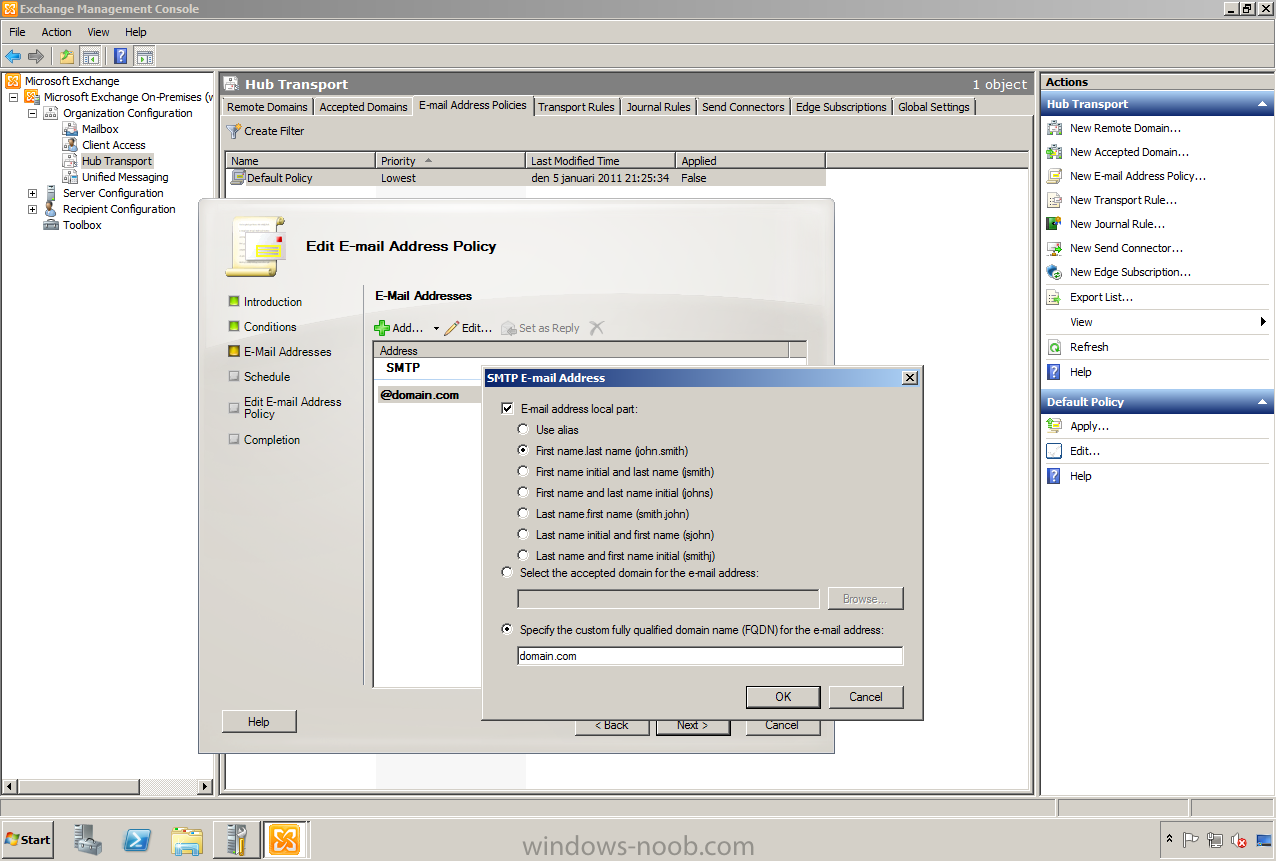Click Exchange Management Console taskbar icon
The height and width of the screenshot is (861, 1276).
[x=285, y=840]
